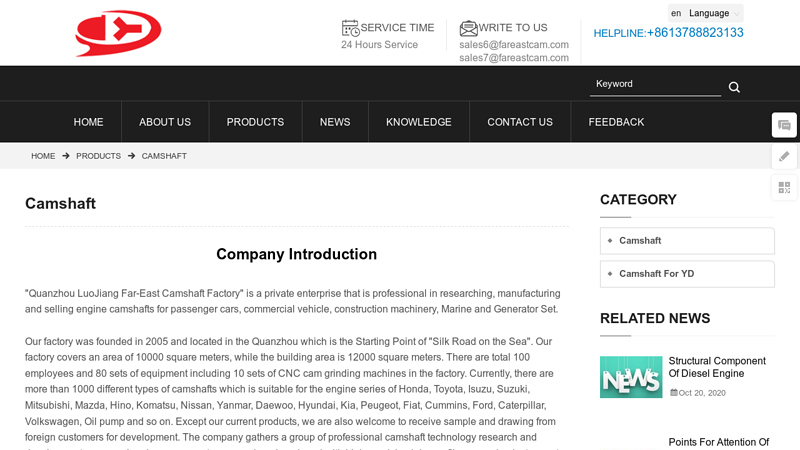The image size is (800, 450).
Task: Show the QR code sidebar icon
Action: pos(784,187)
